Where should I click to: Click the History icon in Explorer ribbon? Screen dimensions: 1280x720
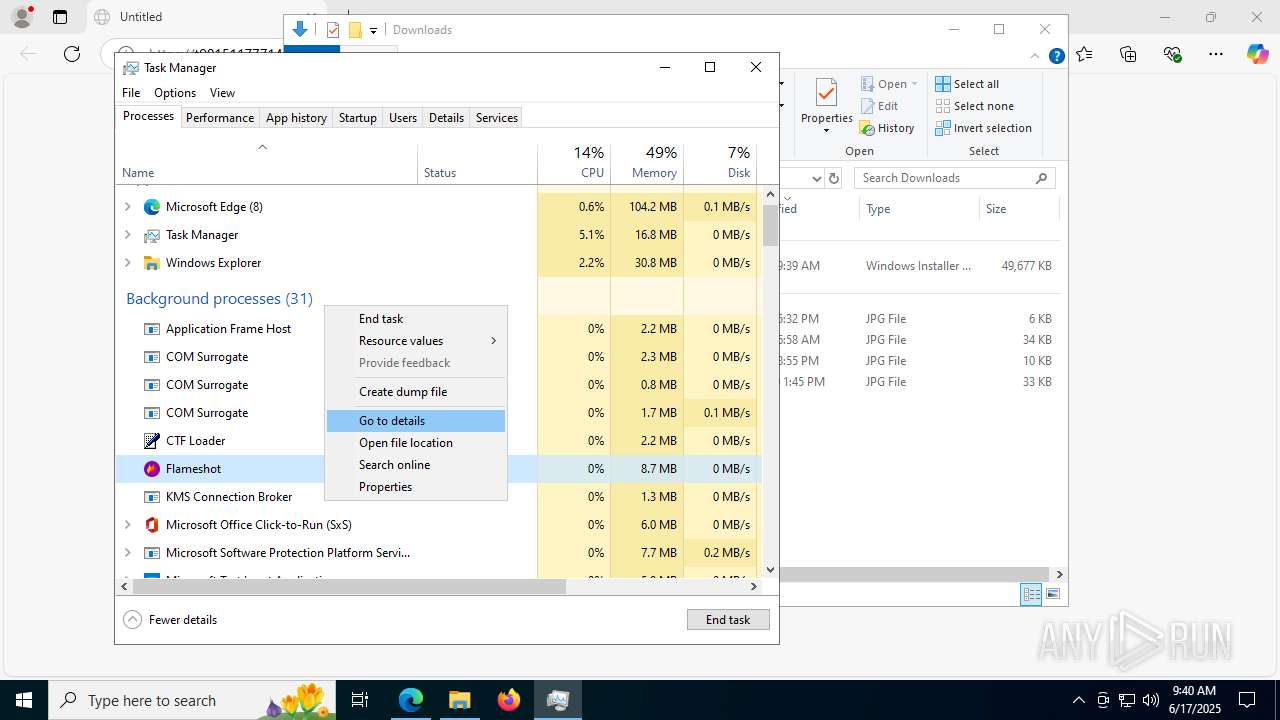click(867, 128)
